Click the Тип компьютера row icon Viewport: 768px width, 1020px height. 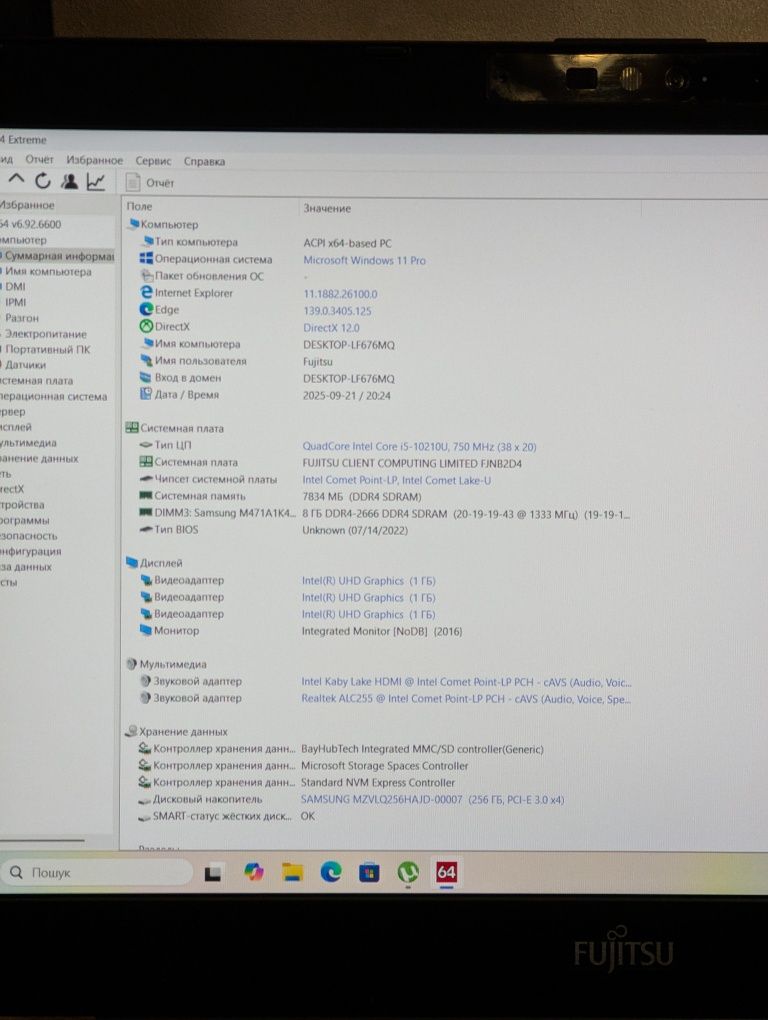[x=147, y=241]
